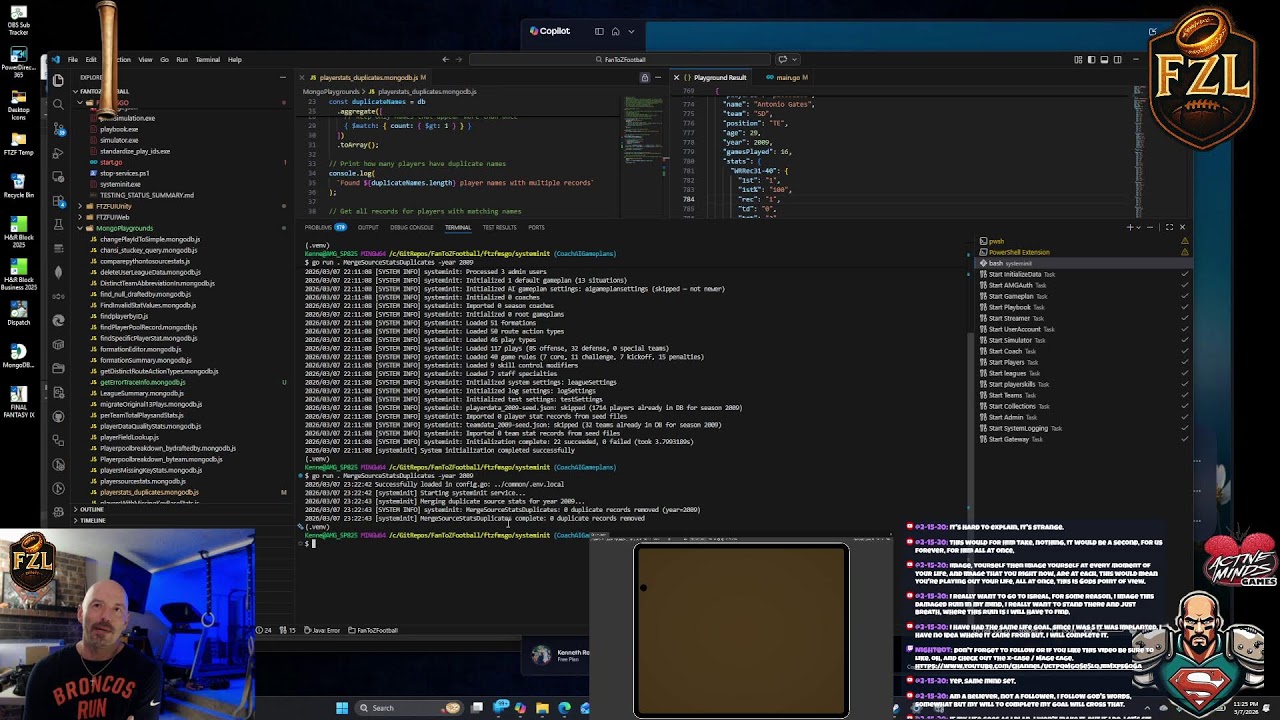Open the File menu
The image size is (1280, 720).
[73, 60]
